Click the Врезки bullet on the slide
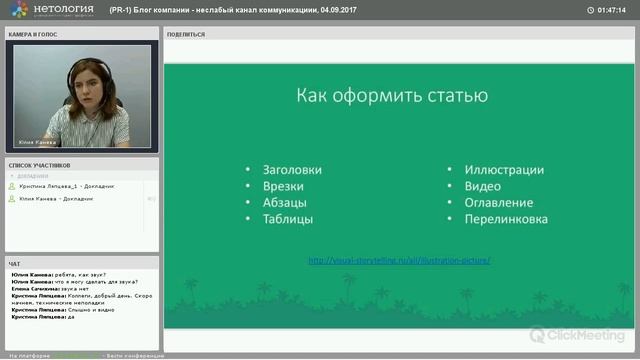640x360 pixels. (x=283, y=186)
